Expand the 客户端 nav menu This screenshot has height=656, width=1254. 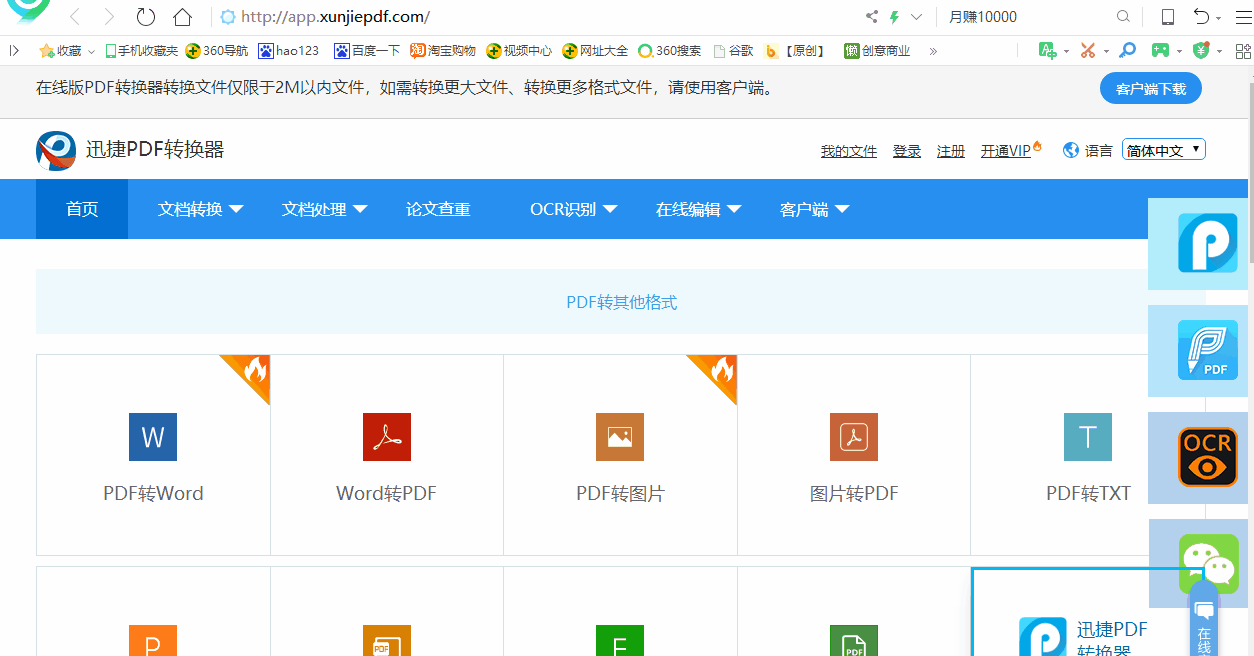814,209
